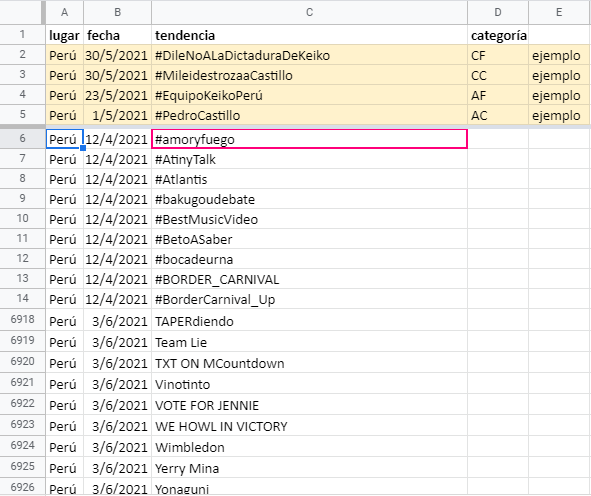Select cell #AtinyTalk
Screen dimensions: 591x496
(x=309, y=159)
